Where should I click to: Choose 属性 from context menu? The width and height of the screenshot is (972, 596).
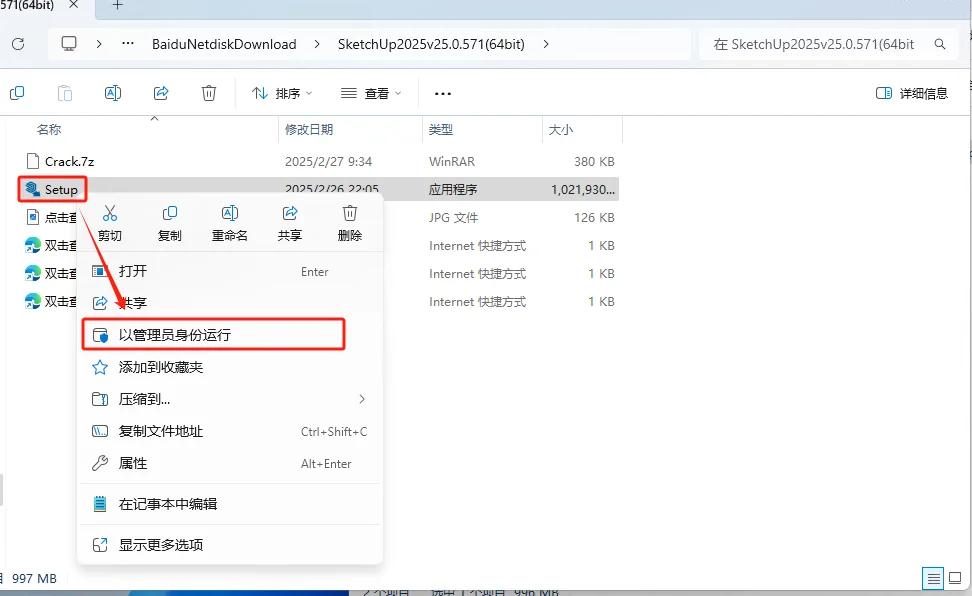230,464
